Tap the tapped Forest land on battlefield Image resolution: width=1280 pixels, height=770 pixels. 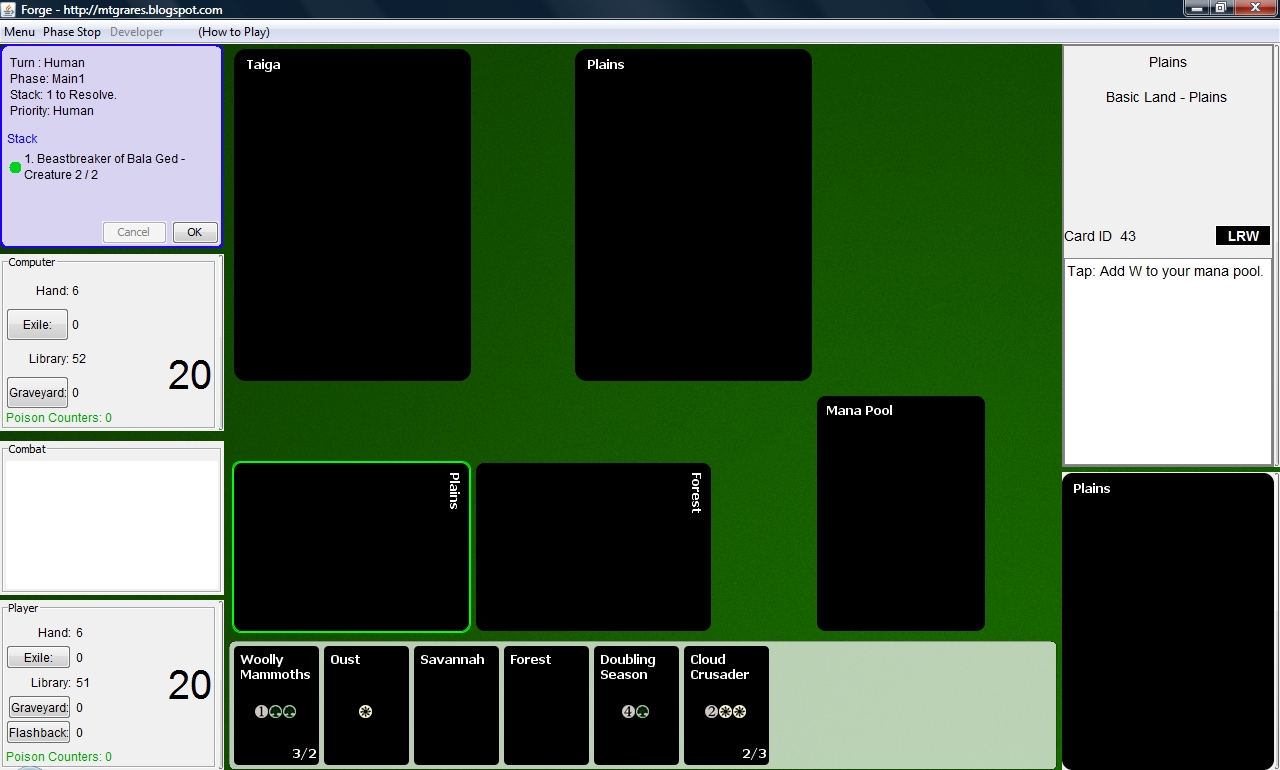pos(593,547)
